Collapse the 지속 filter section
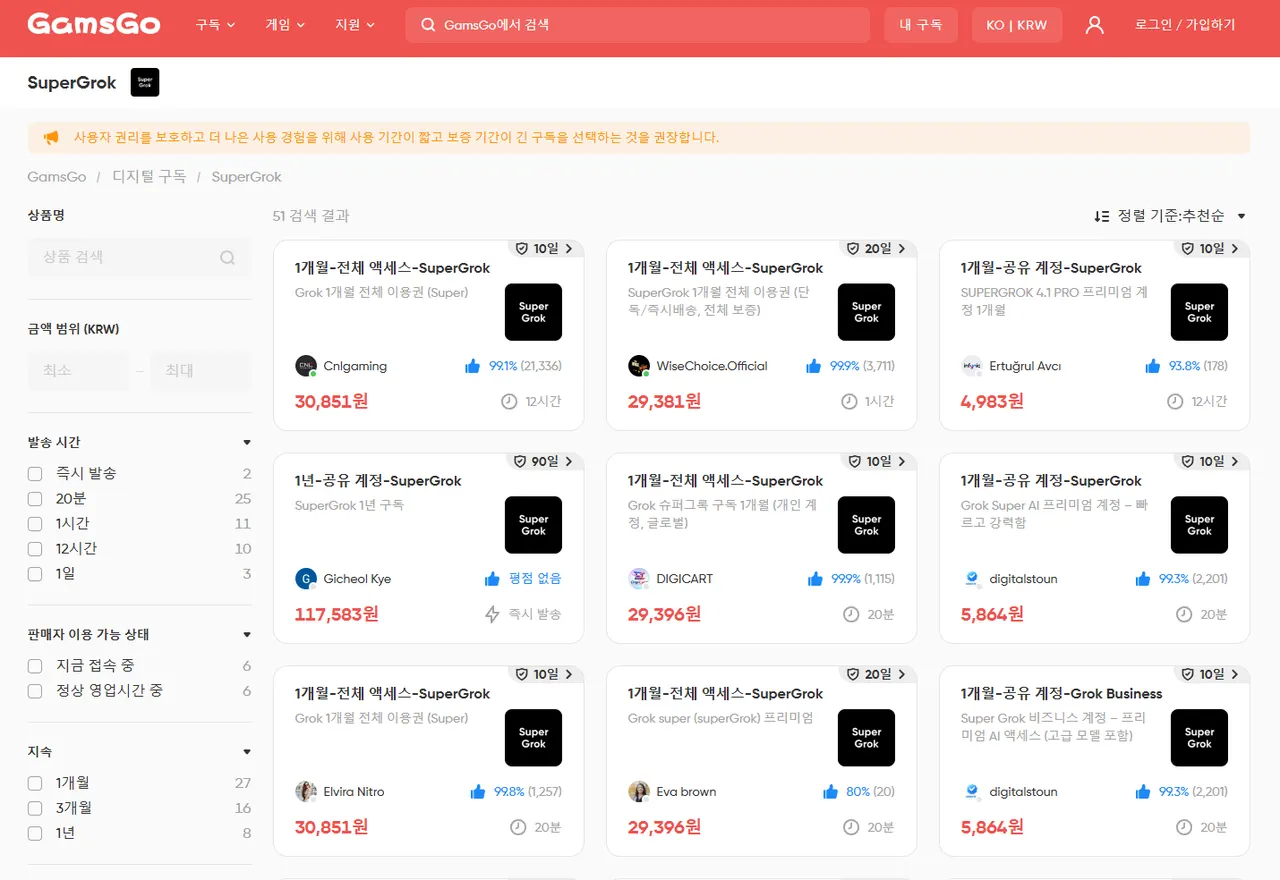The height and width of the screenshot is (880, 1280). [247, 751]
